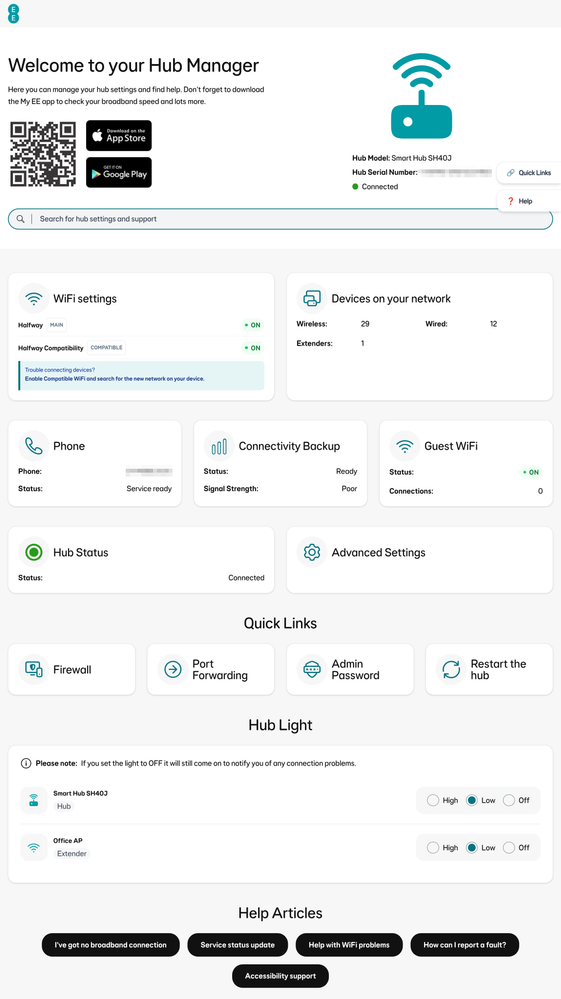This screenshot has width=561, height=999.
Task: Click the Guest WiFi icon
Action: (x=405, y=446)
